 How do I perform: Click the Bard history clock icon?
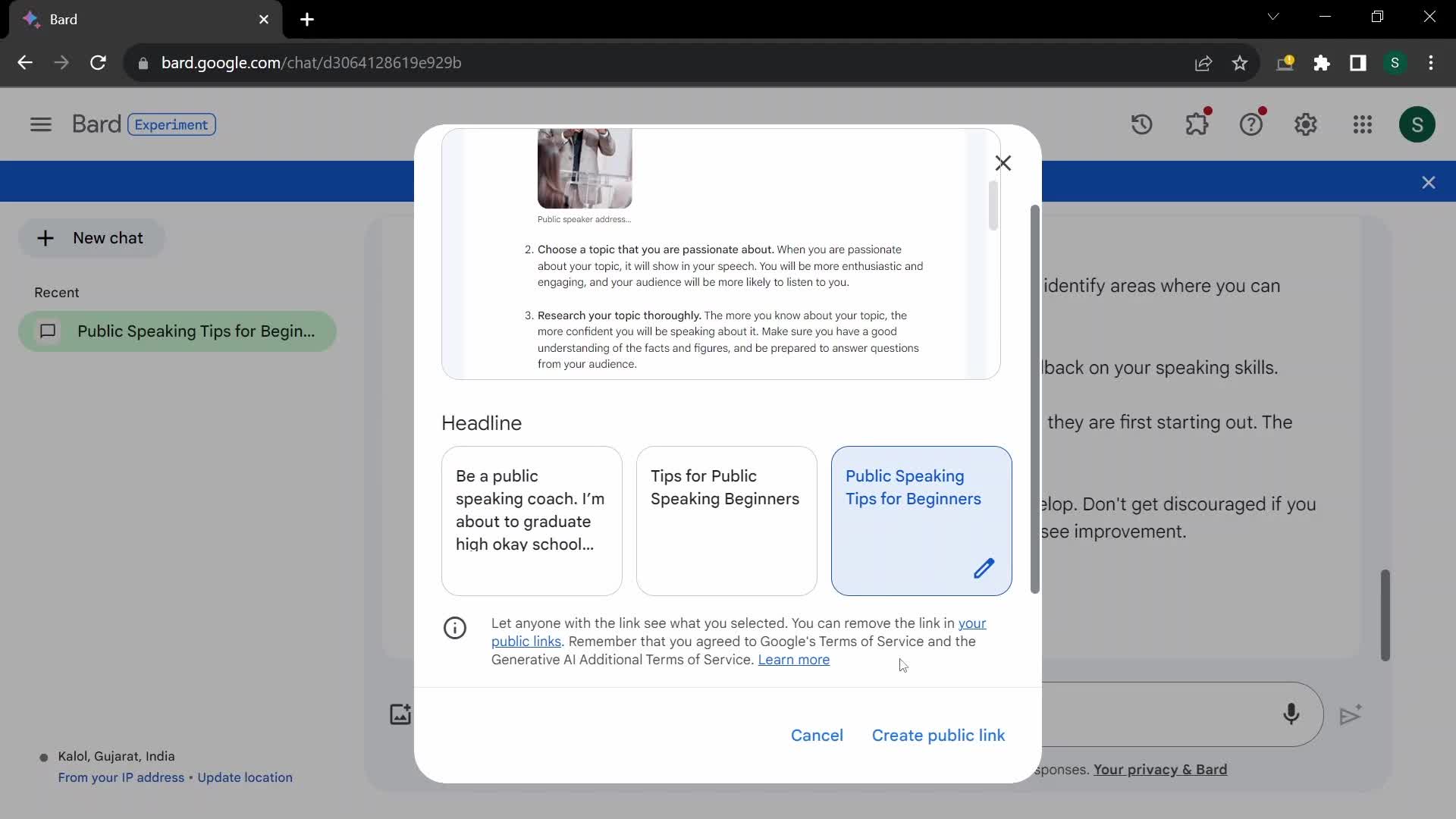pyautogui.click(x=1143, y=124)
